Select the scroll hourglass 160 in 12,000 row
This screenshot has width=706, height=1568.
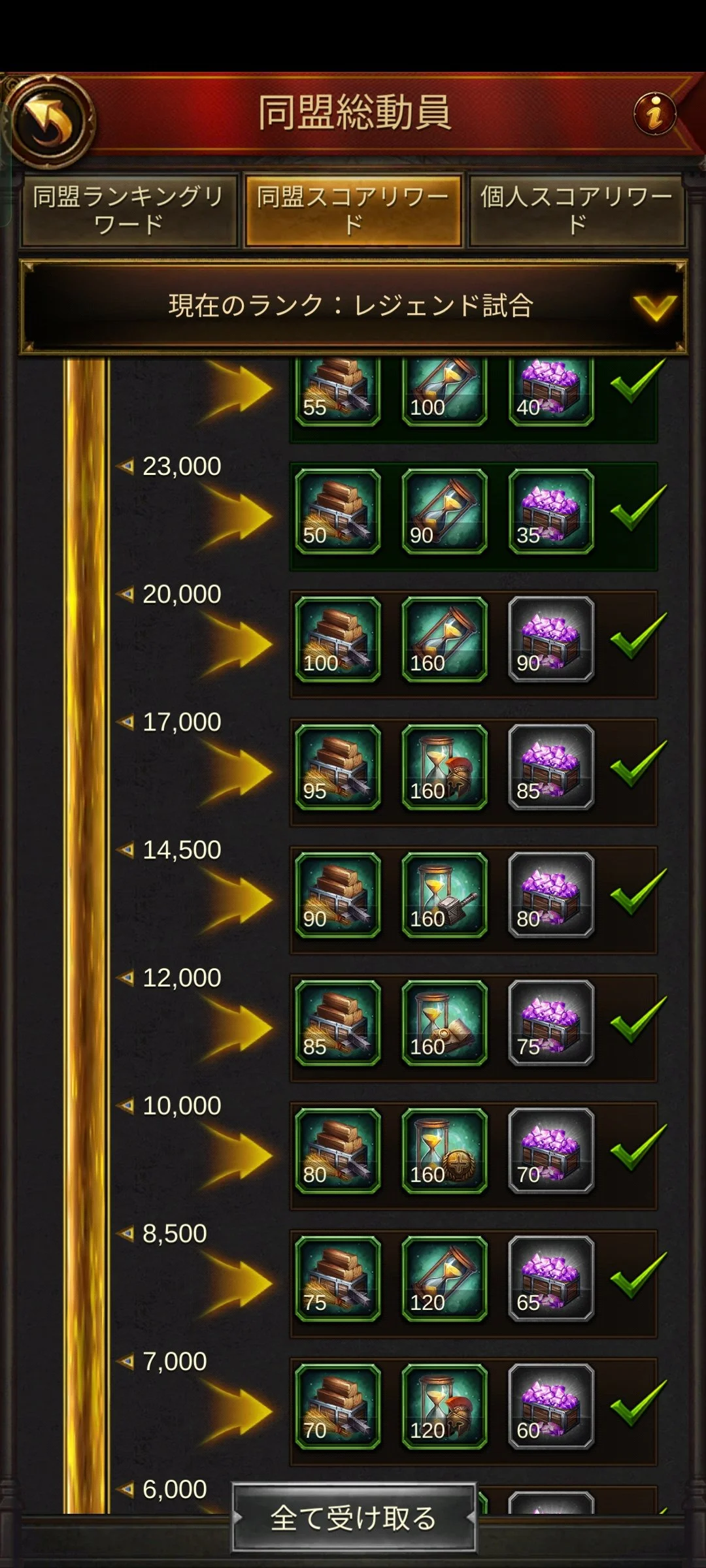pyautogui.click(x=445, y=1023)
